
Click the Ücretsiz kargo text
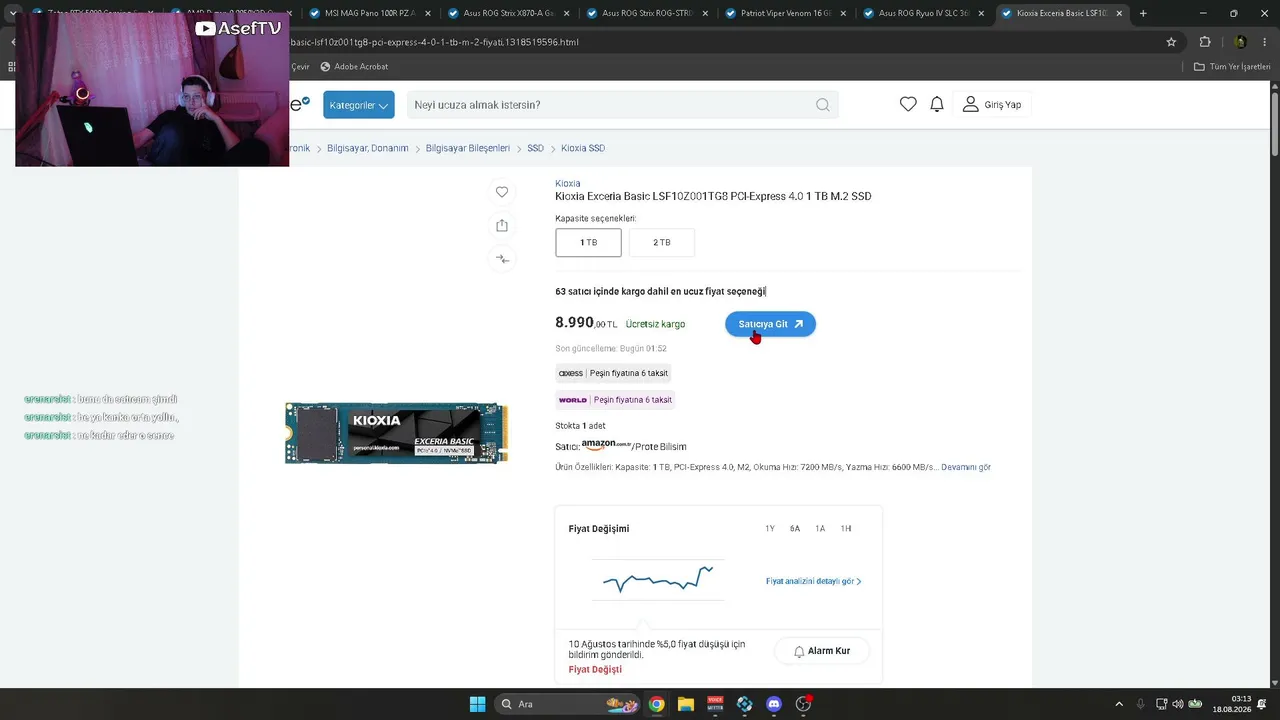[655, 324]
